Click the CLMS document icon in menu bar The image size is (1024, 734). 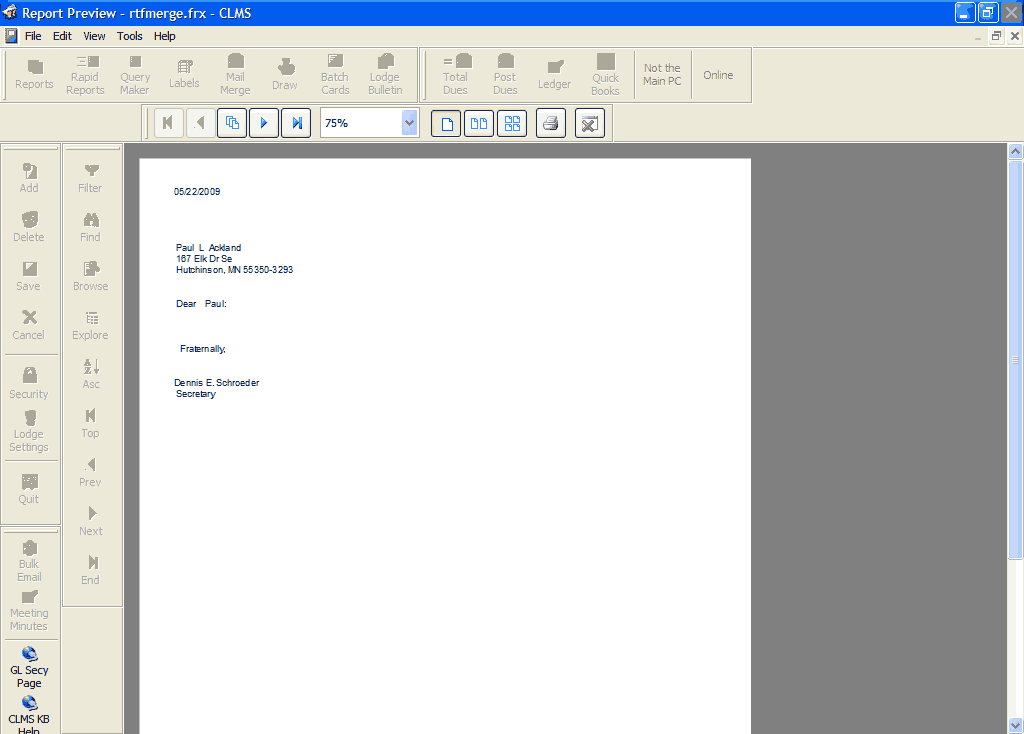[x=11, y=36]
